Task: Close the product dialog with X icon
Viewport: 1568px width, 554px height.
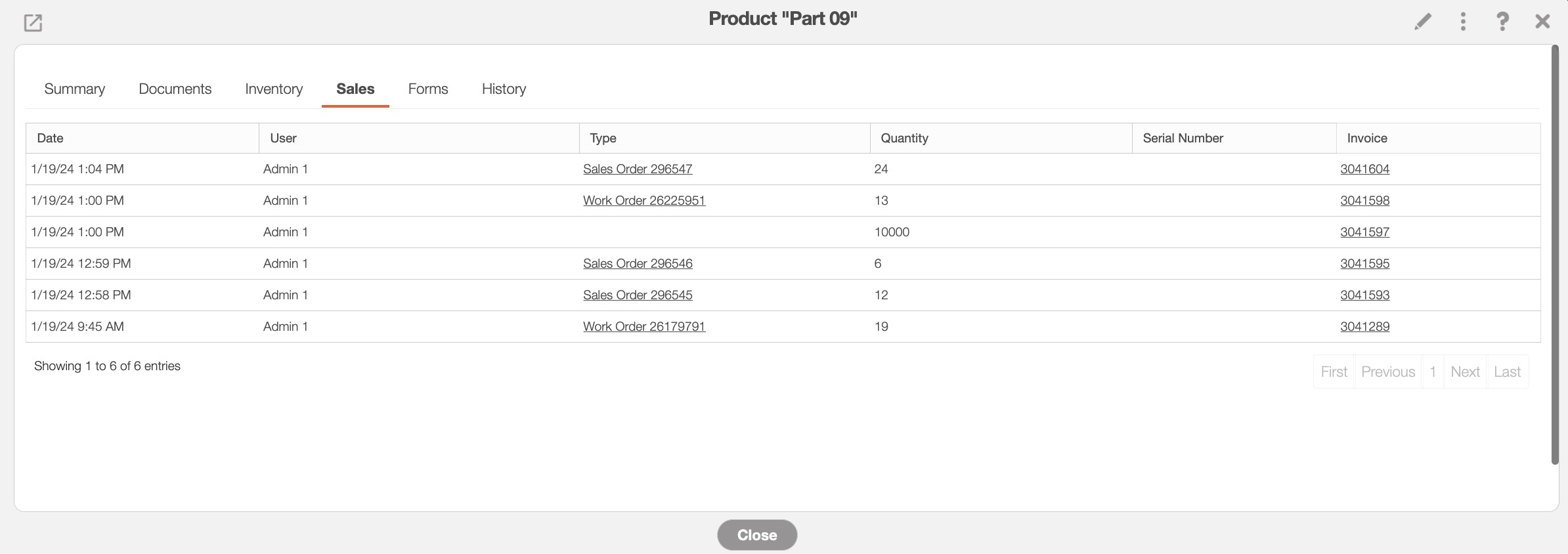Action: click(1542, 22)
